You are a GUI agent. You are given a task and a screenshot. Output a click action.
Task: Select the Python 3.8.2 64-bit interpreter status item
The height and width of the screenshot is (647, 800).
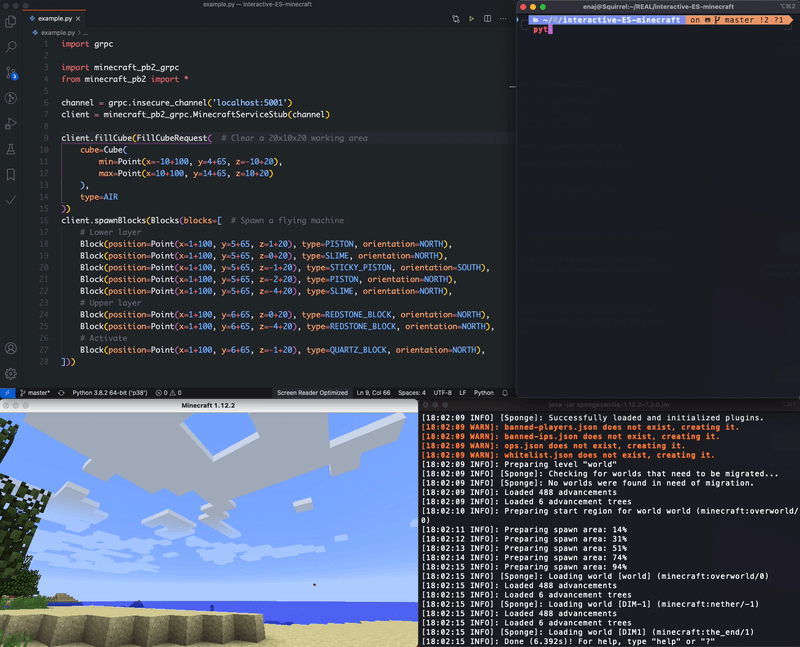click(x=110, y=393)
